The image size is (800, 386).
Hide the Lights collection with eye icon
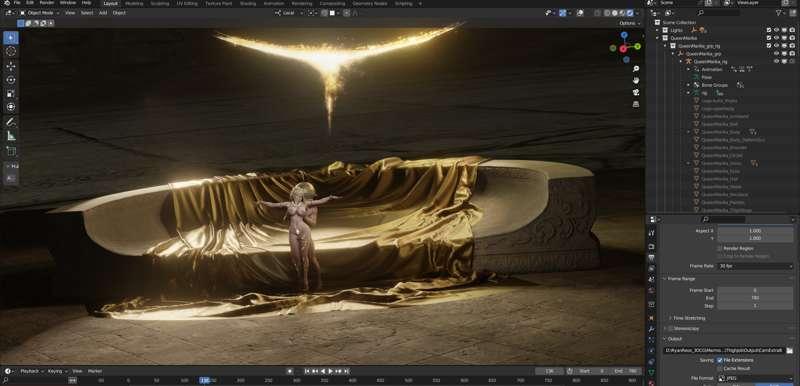point(777,30)
